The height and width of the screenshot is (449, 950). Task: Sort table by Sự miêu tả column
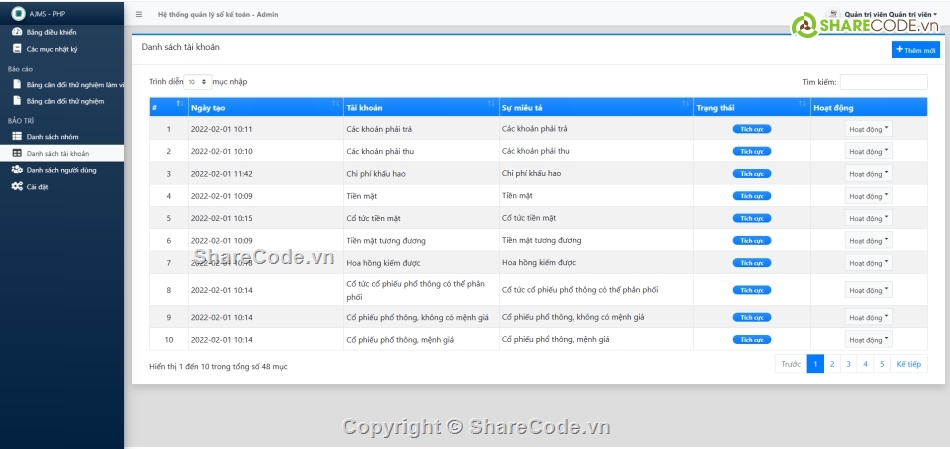point(596,107)
